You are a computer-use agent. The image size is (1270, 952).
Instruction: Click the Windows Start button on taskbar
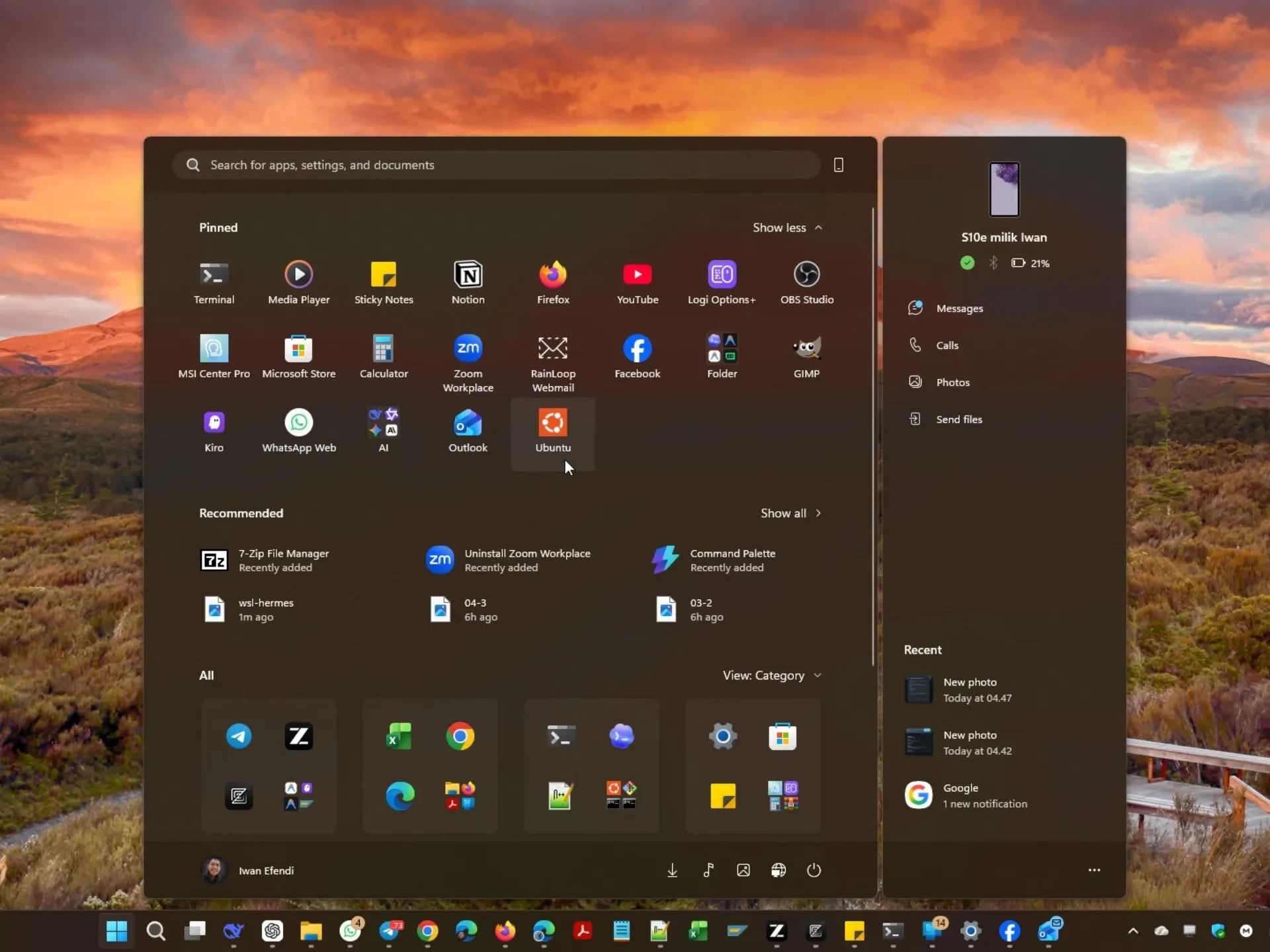click(116, 931)
